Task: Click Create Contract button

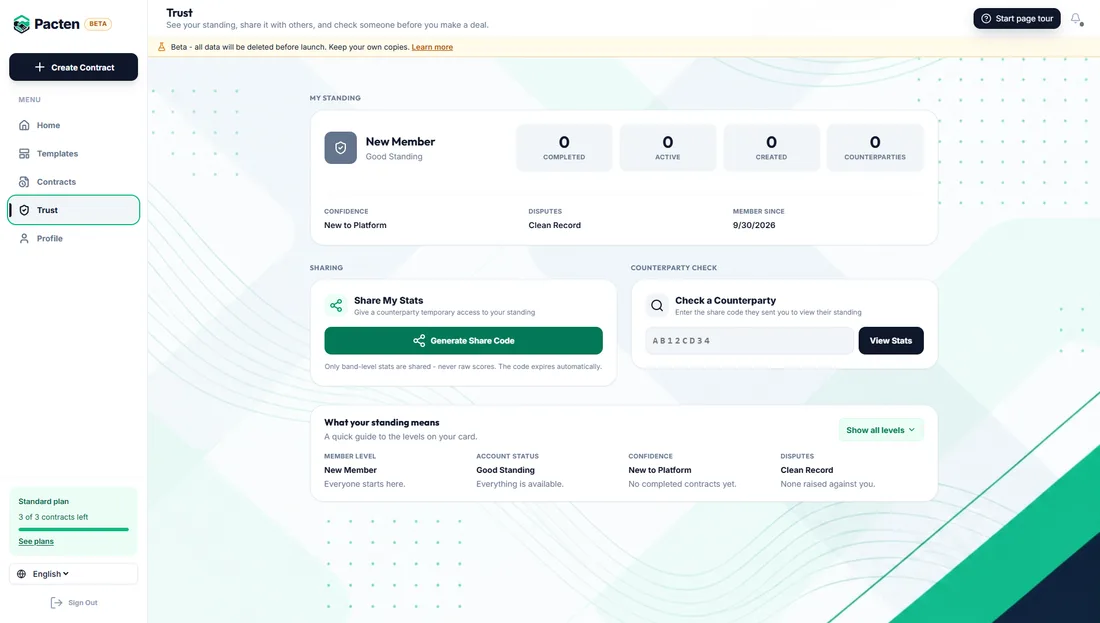Action: 74,67
